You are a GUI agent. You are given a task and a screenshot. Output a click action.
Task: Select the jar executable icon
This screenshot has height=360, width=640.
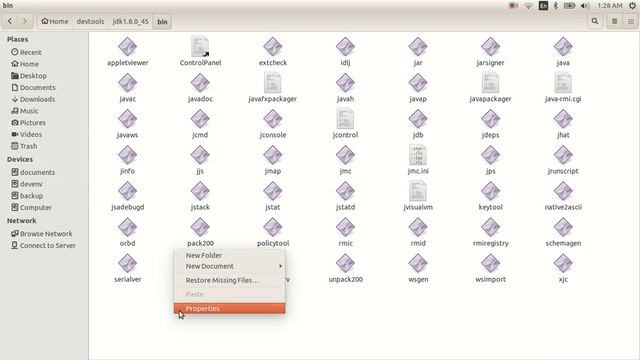point(418,47)
